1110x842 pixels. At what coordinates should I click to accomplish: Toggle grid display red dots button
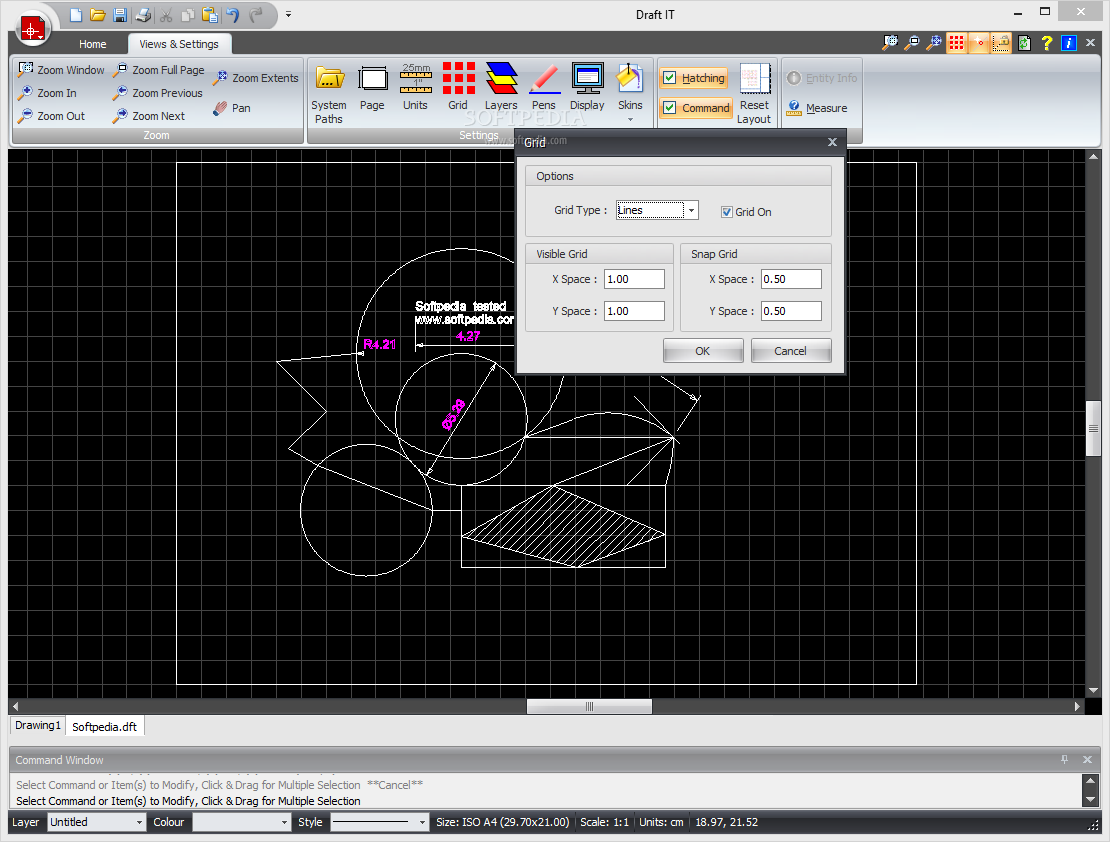pos(956,43)
